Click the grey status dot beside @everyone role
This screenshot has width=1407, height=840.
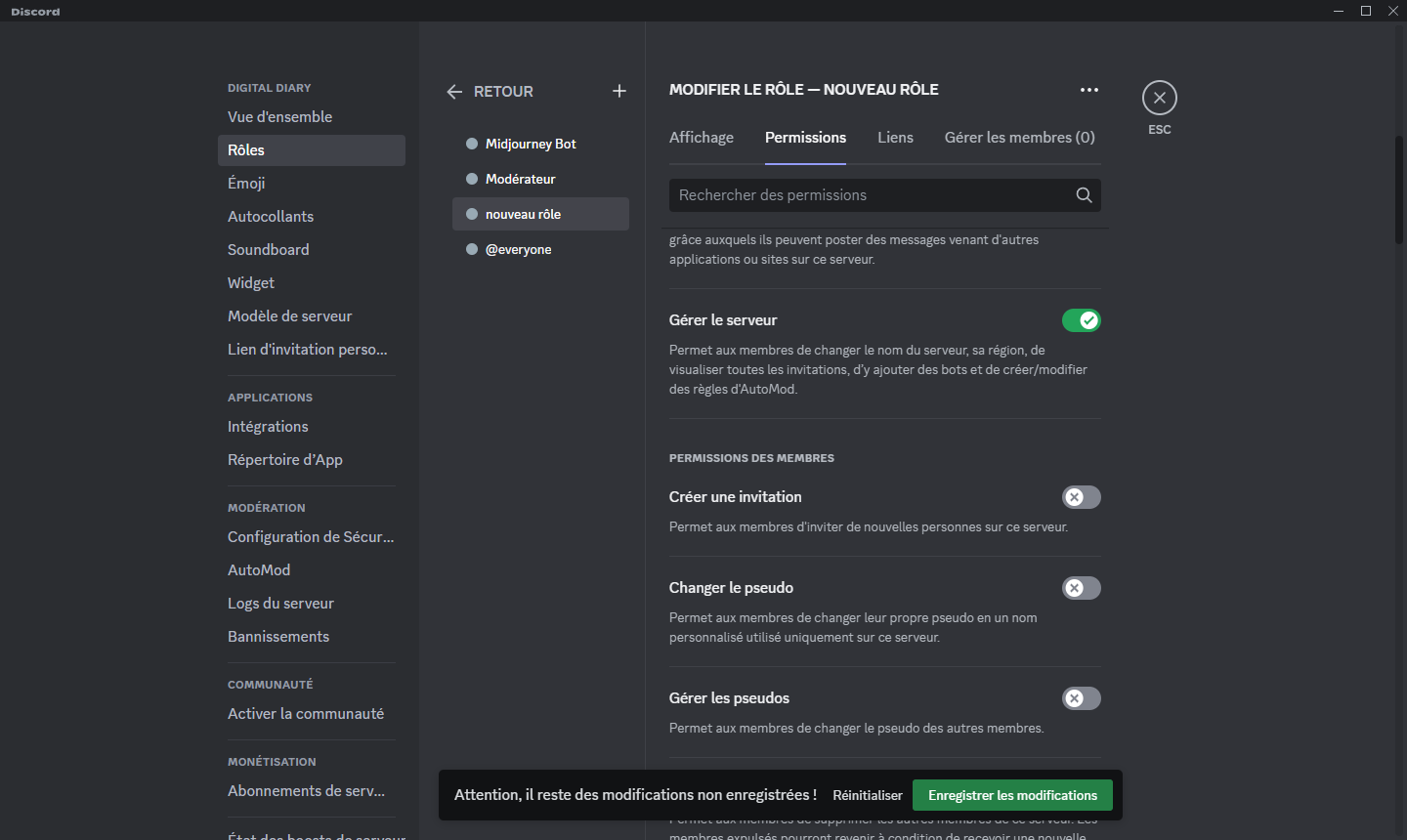pos(472,249)
